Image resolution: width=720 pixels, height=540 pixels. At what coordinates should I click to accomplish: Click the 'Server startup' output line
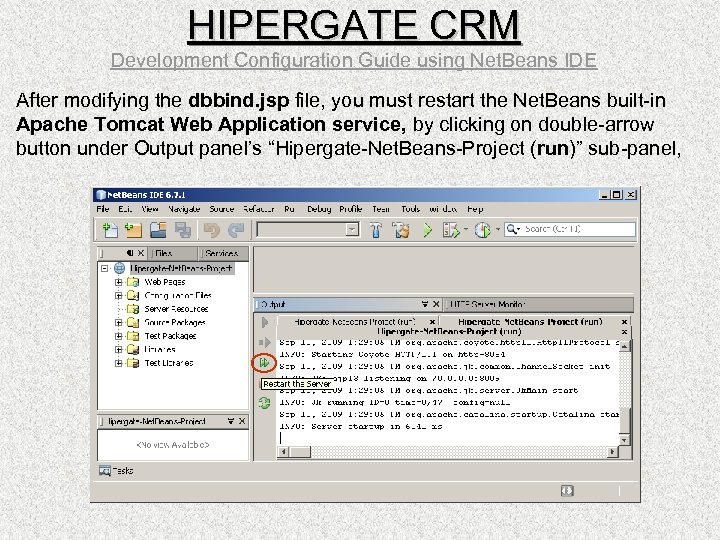[x=360, y=427]
